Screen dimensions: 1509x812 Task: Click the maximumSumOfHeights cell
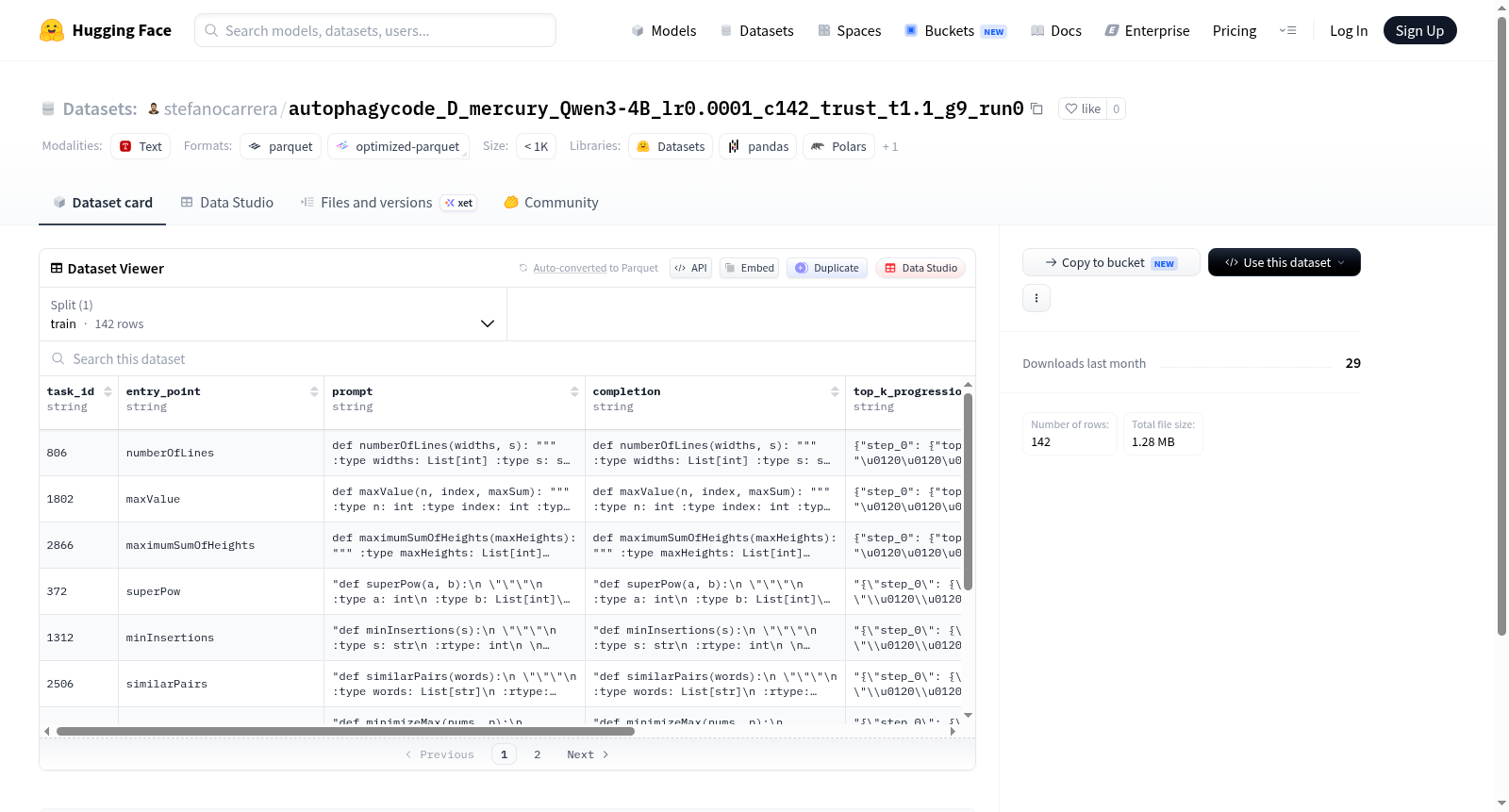click(x=222, y=545)
